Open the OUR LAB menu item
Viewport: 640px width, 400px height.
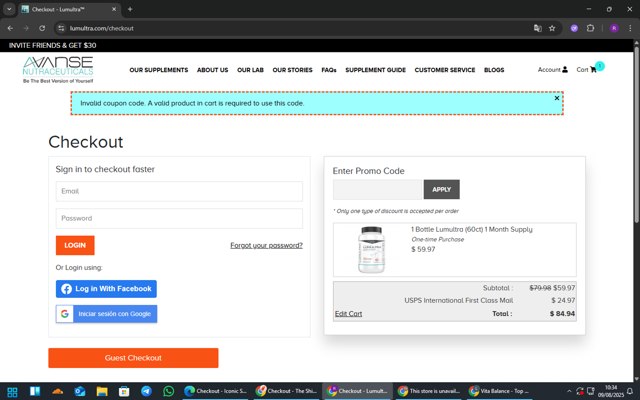250,70
